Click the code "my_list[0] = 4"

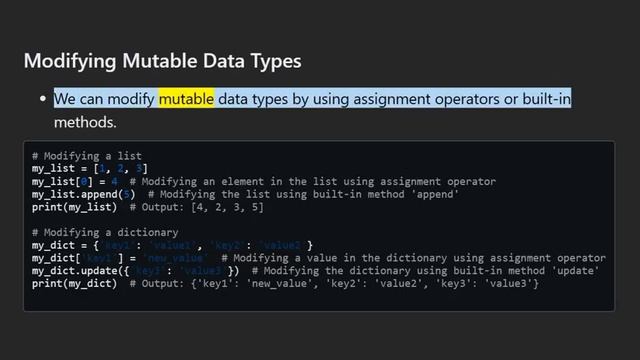75,181
